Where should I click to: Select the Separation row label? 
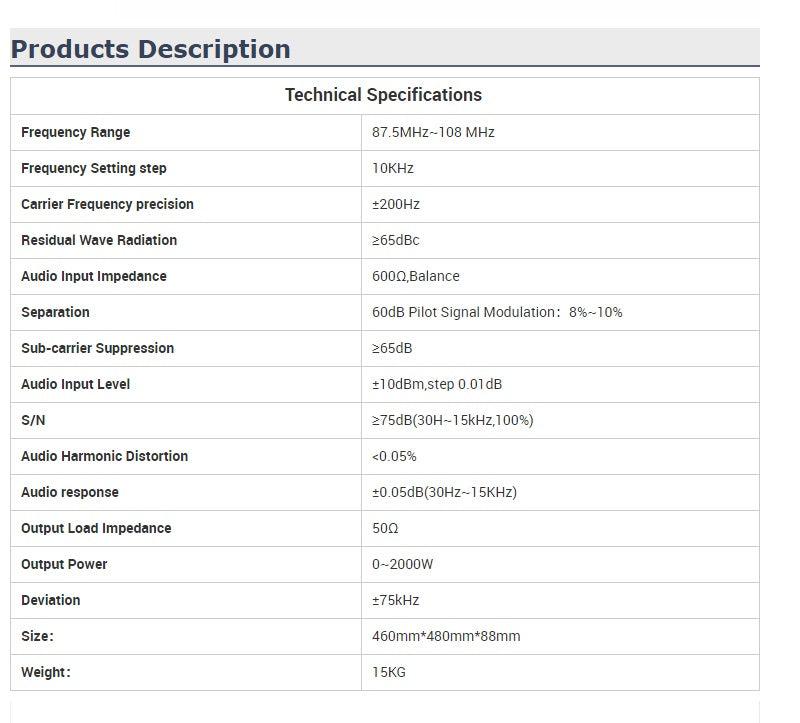[55, 312]
